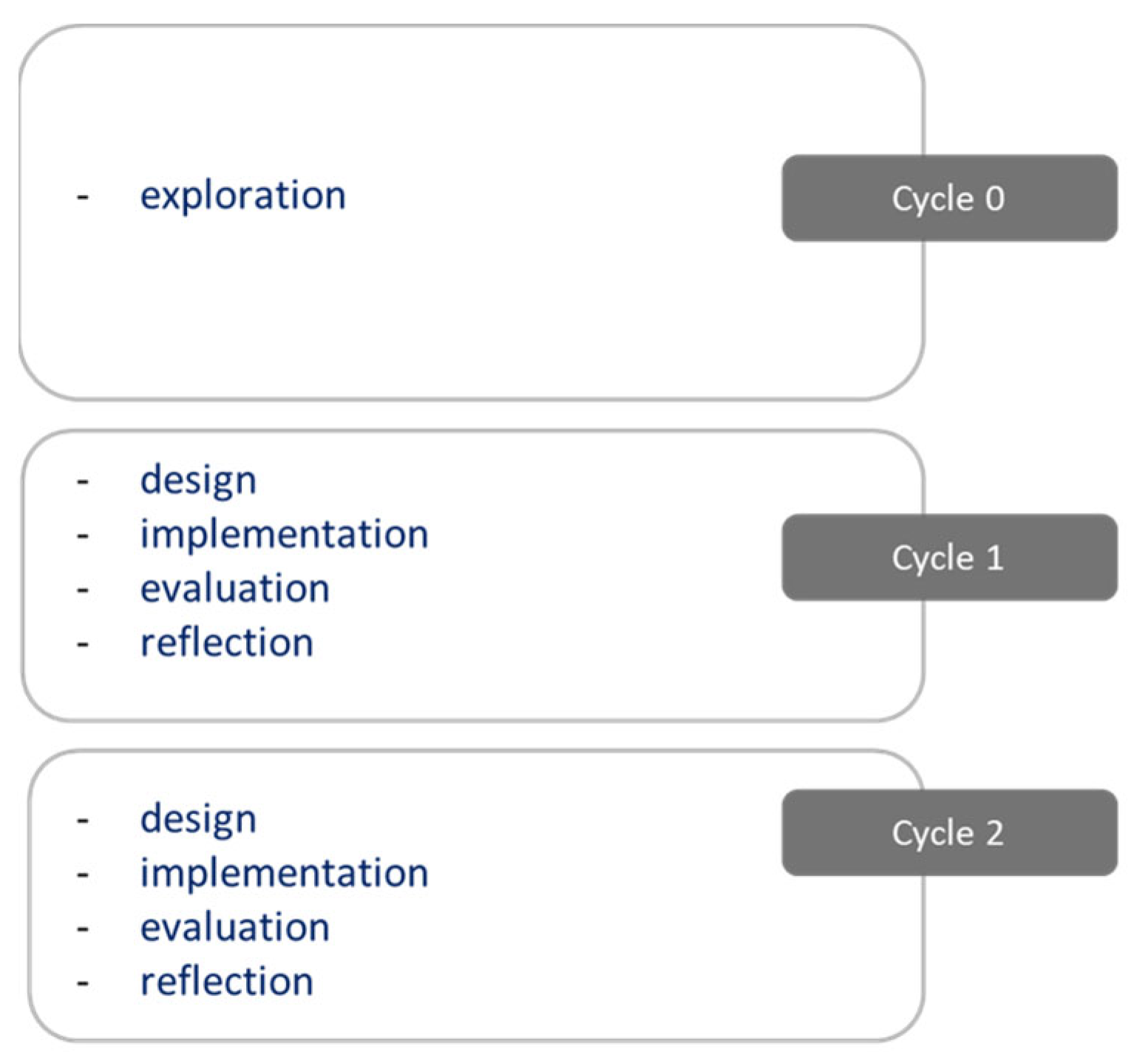Select the dash before Cycle 1 reflection
Screen dimensions: 1148x1052
click(x=83, y=645)
